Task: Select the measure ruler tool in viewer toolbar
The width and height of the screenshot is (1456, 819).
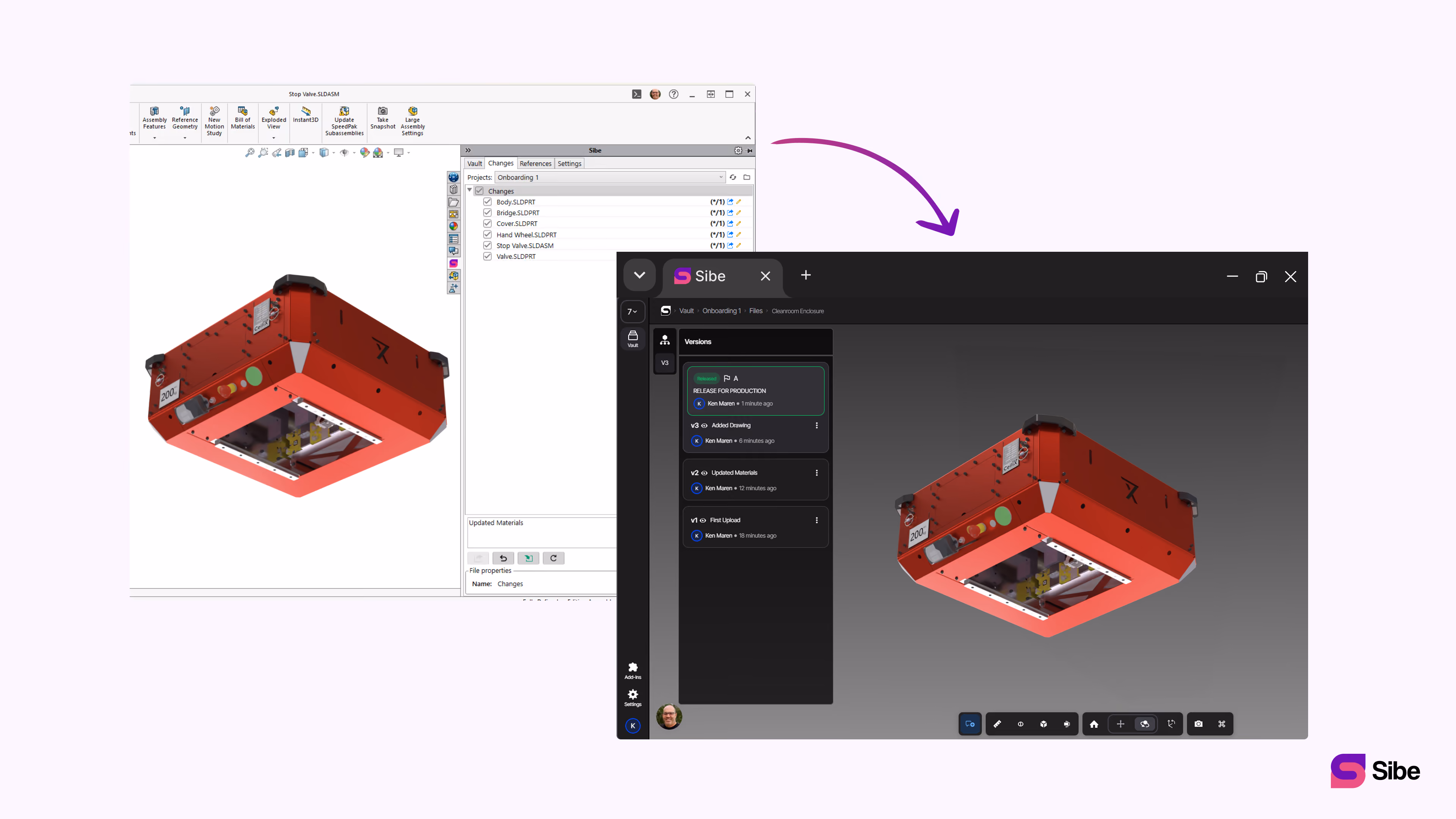Action: (998, 724)
